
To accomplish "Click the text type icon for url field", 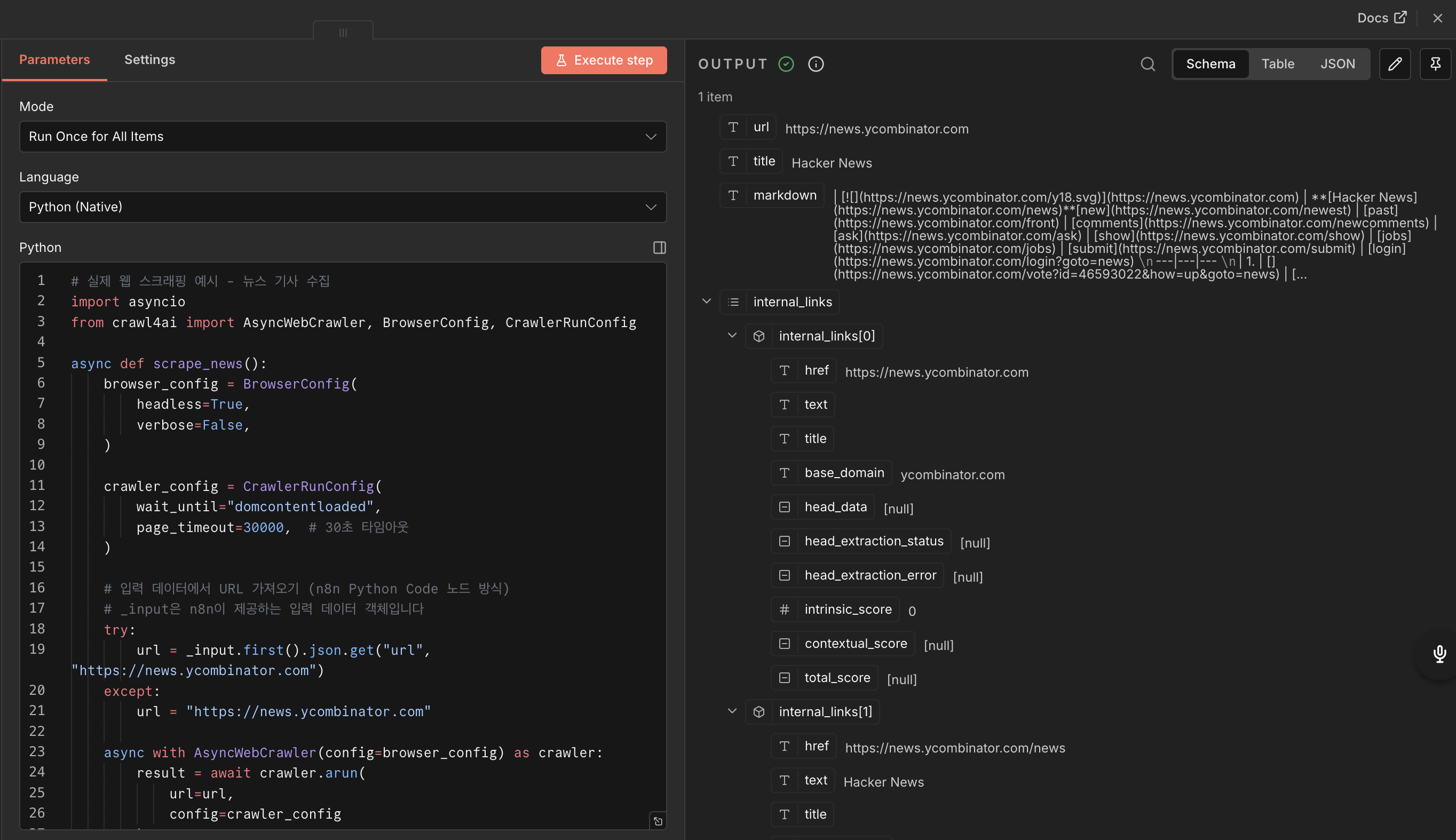I will 733,127.
